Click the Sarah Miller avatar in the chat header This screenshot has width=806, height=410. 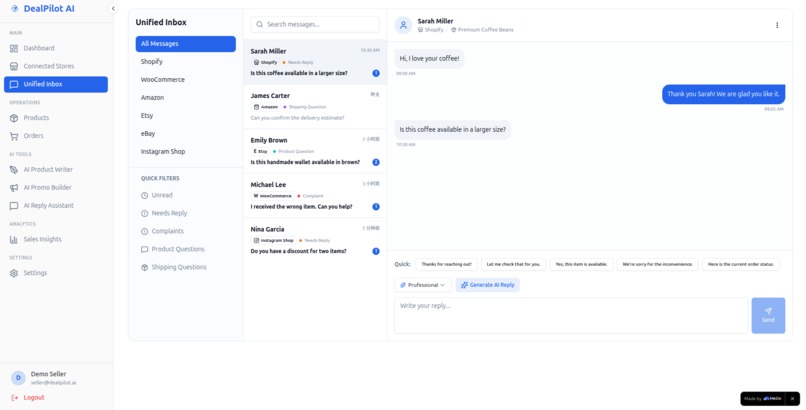coord(403,25)
